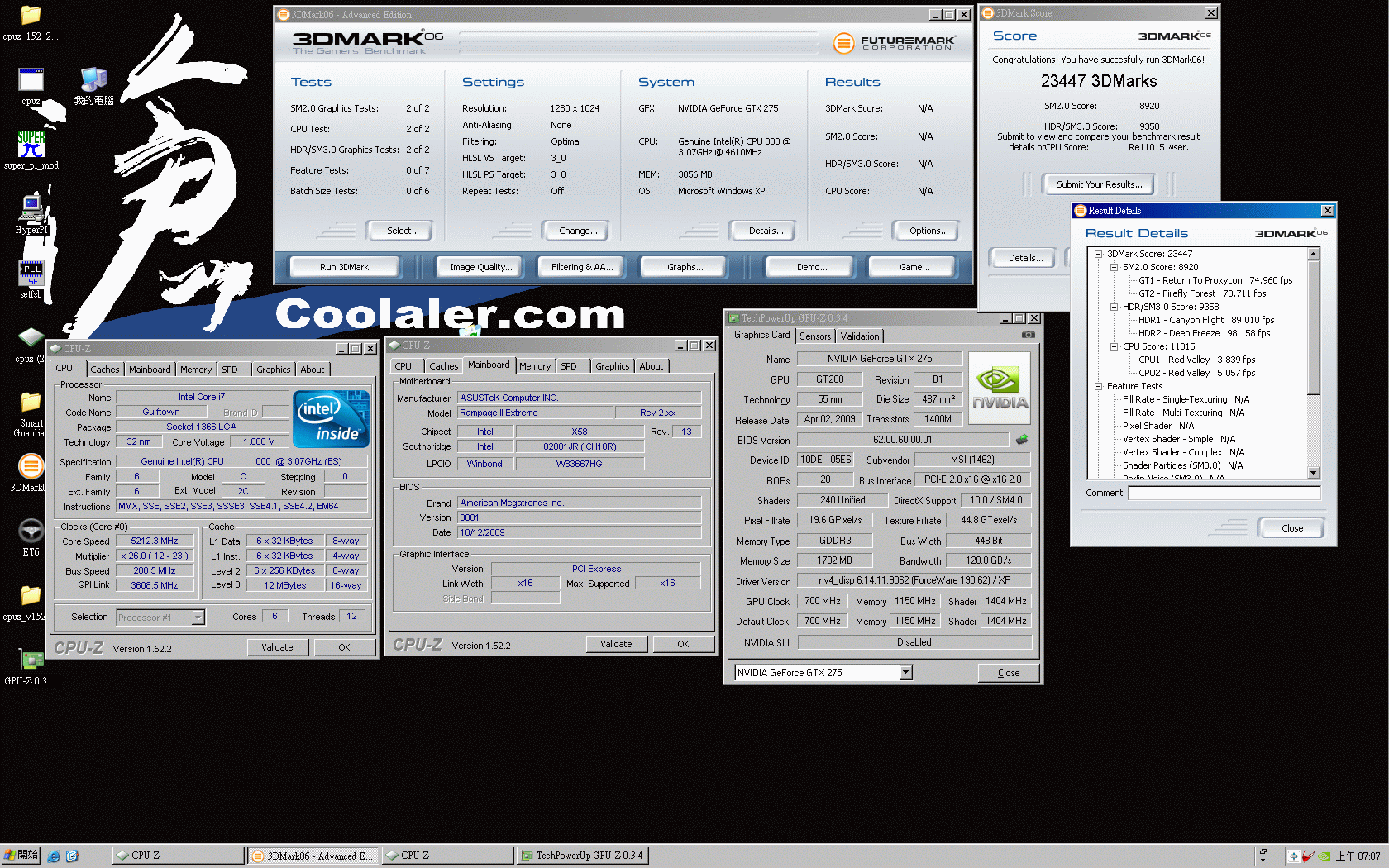This screenshot has width=1389, height=868.
Task: Click Submit Your Results... button
Action: (x=1099, y=184)
